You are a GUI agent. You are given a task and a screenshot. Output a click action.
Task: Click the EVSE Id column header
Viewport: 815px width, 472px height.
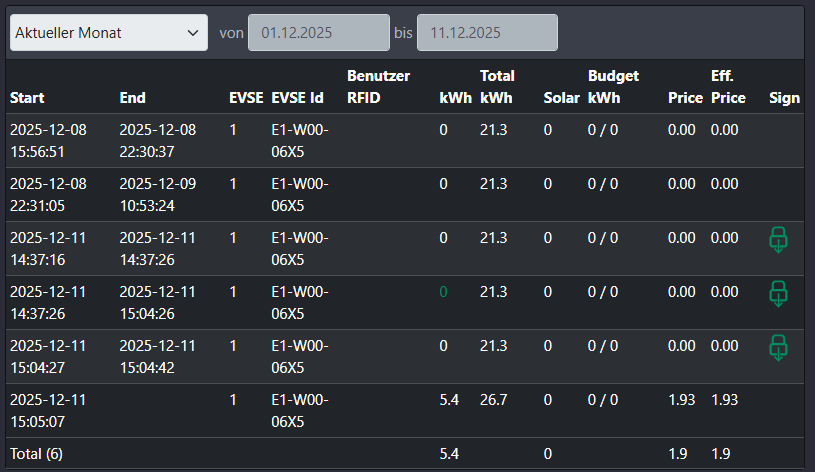(297, 98)
